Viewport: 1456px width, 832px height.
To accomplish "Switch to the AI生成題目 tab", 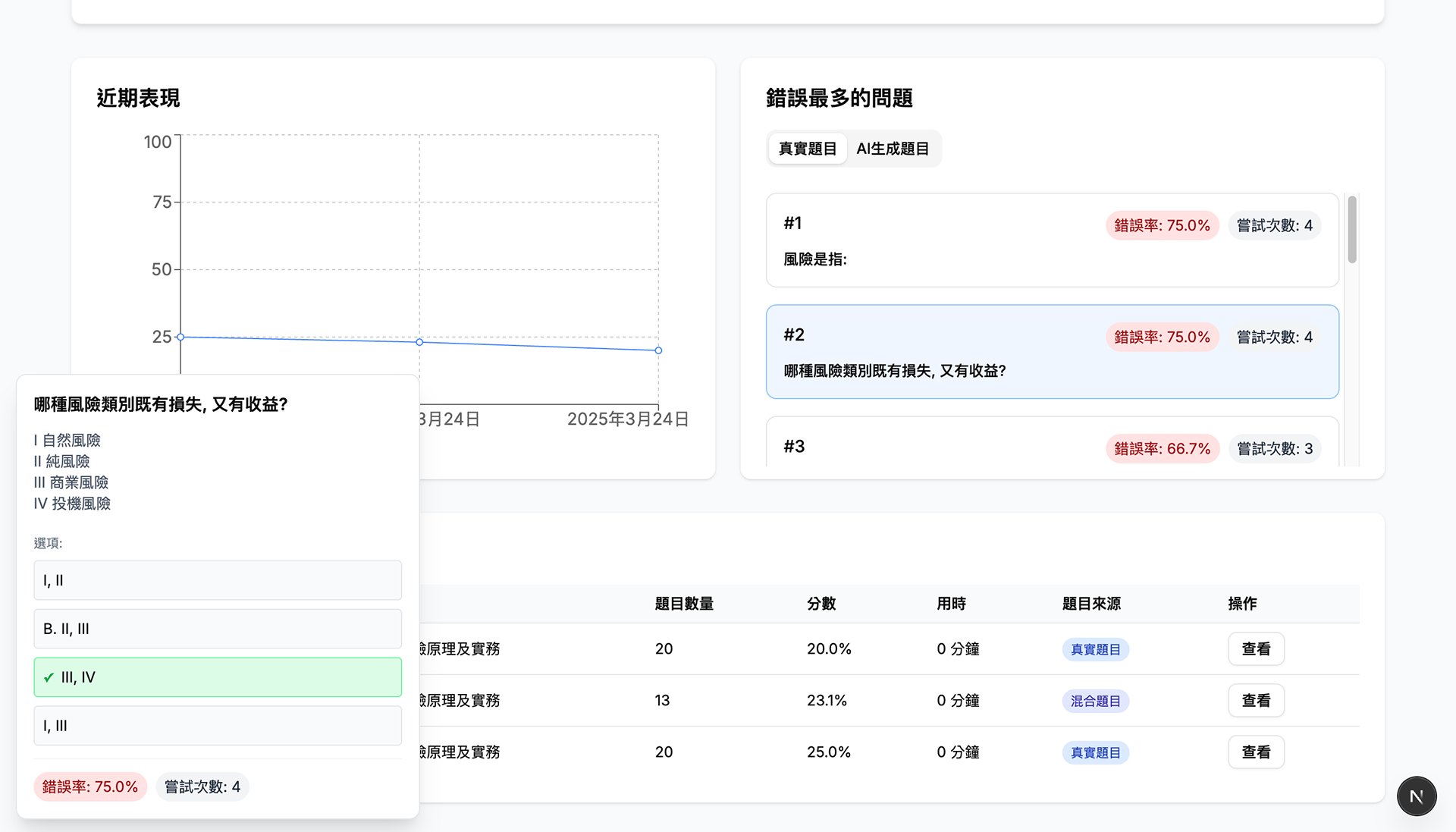I will (892, 149).
